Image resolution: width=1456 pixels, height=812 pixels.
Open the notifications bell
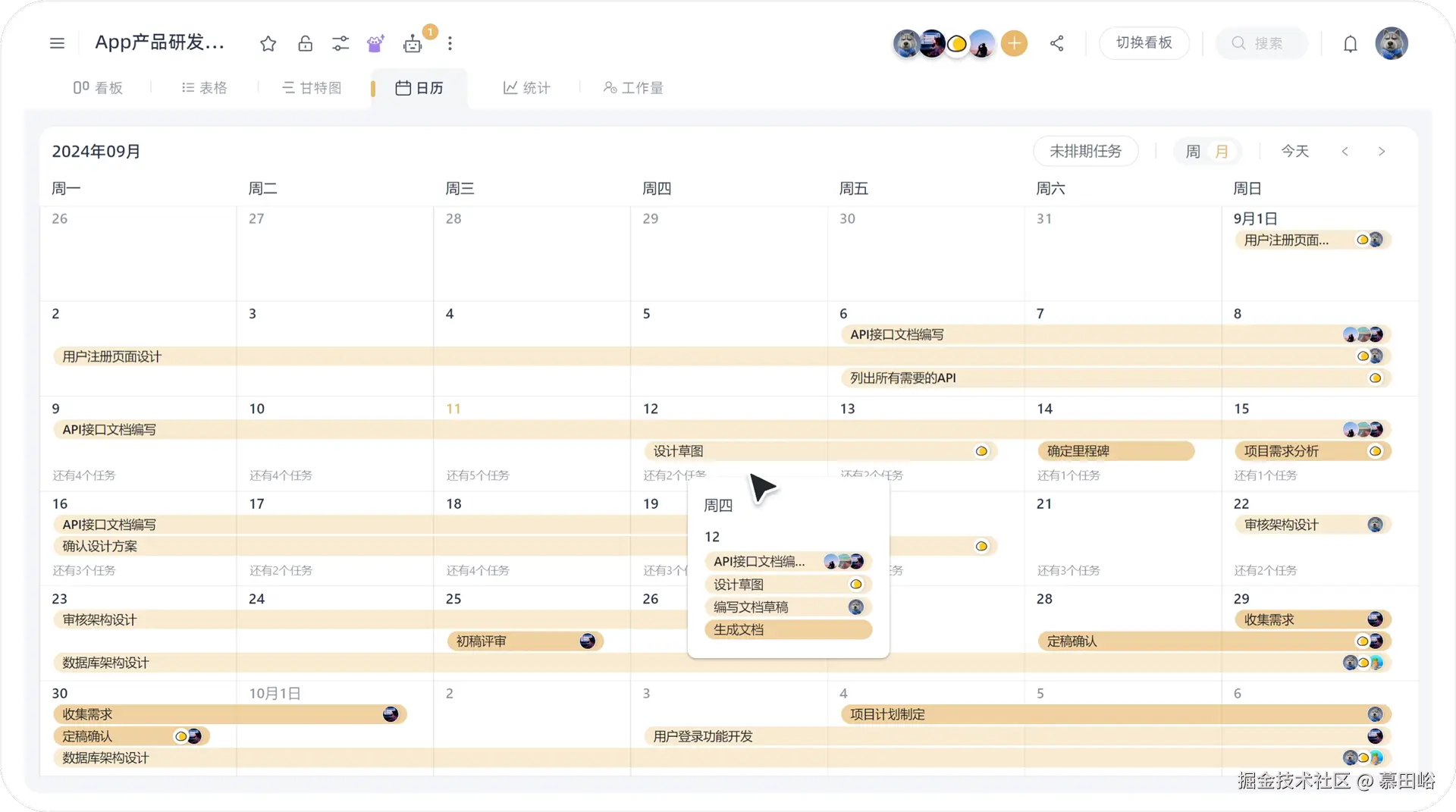[x=1350, y=44]
